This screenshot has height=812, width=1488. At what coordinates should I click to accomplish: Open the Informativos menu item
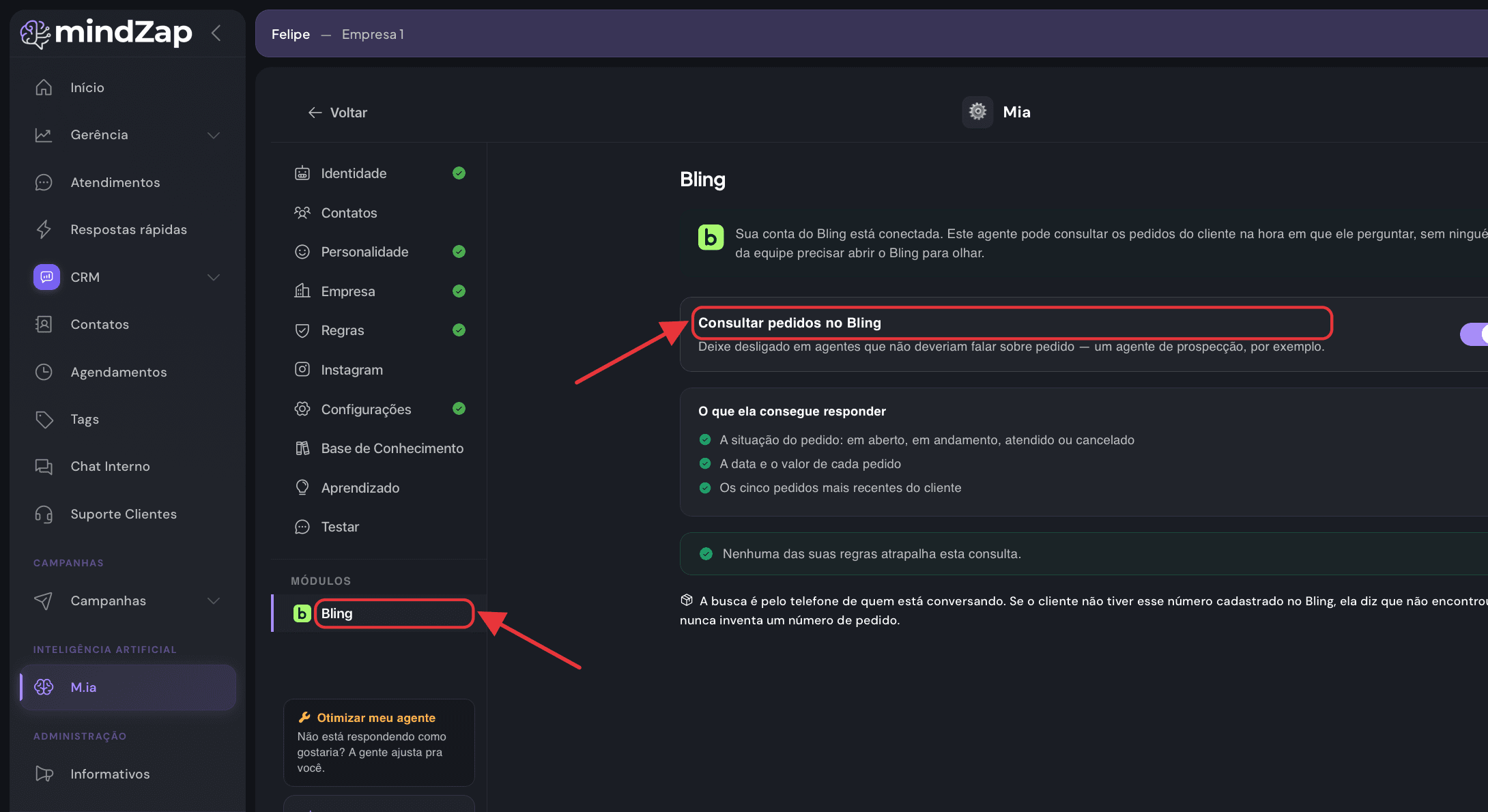[128, 774]
